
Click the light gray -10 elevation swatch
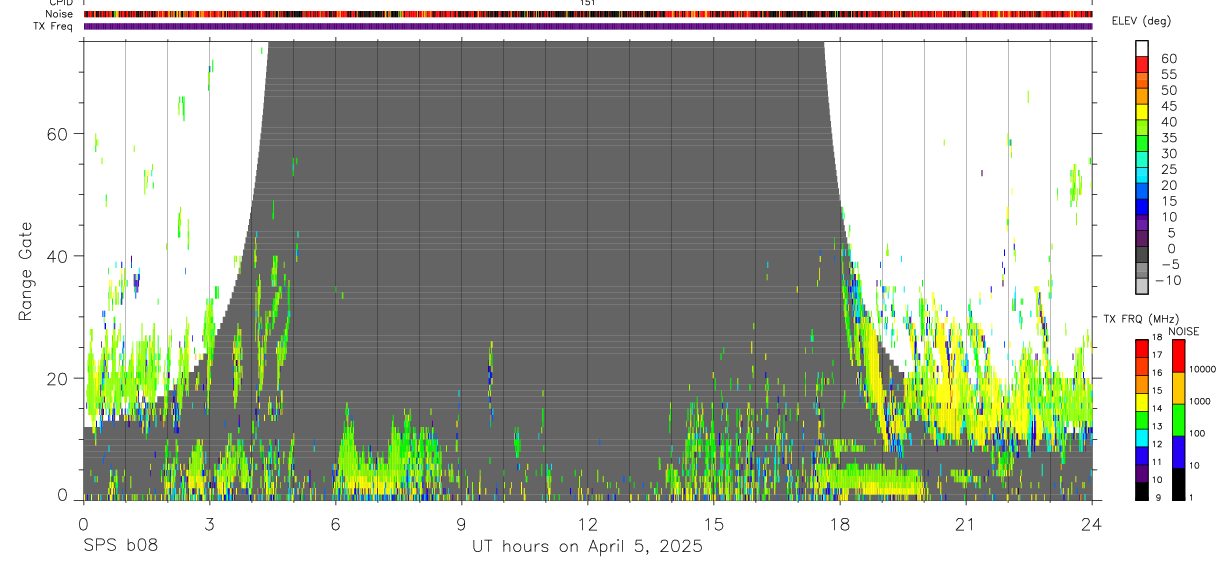pos(1142,286)
